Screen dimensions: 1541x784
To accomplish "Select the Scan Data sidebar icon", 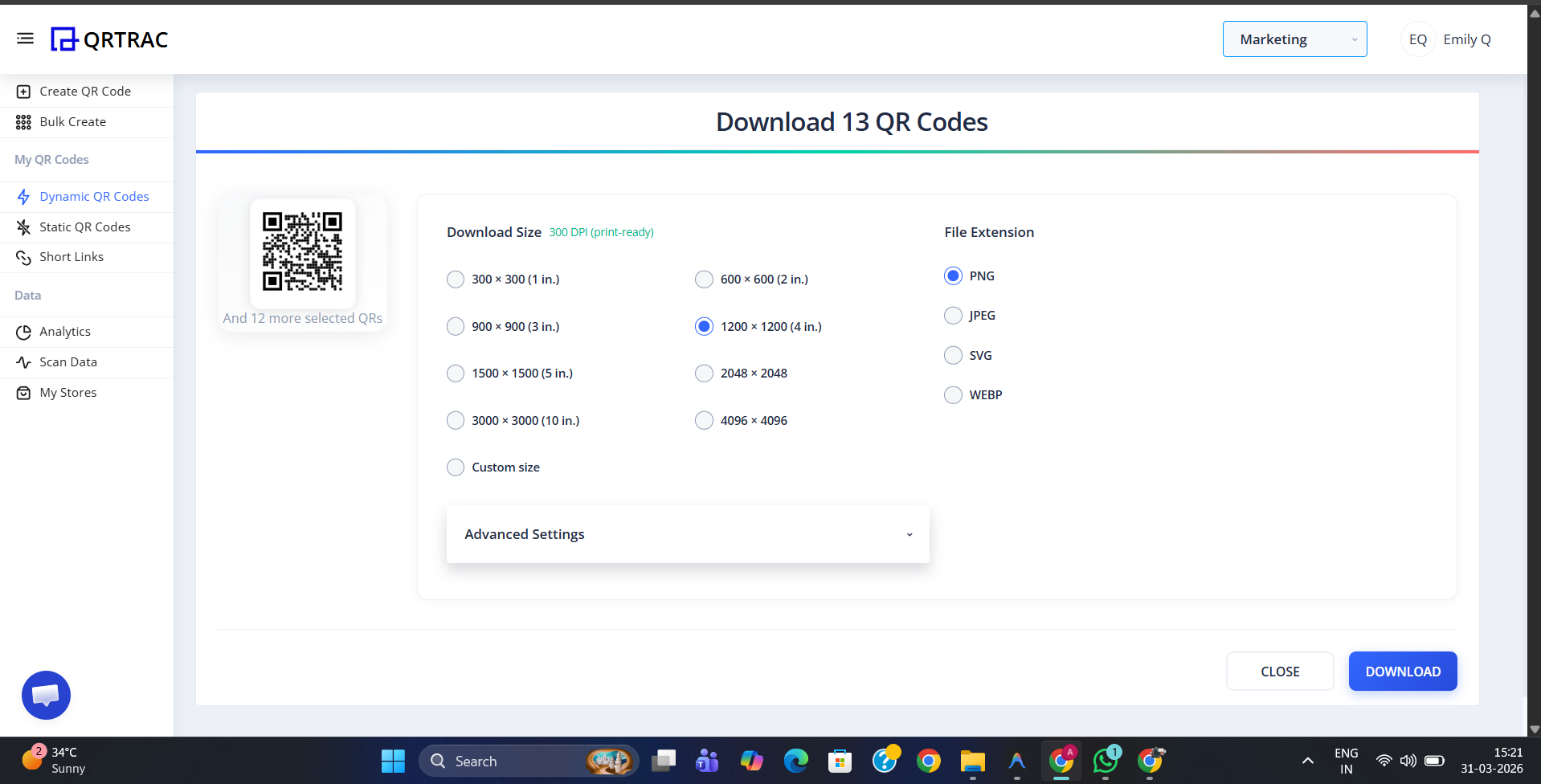I will coord(22,361).
